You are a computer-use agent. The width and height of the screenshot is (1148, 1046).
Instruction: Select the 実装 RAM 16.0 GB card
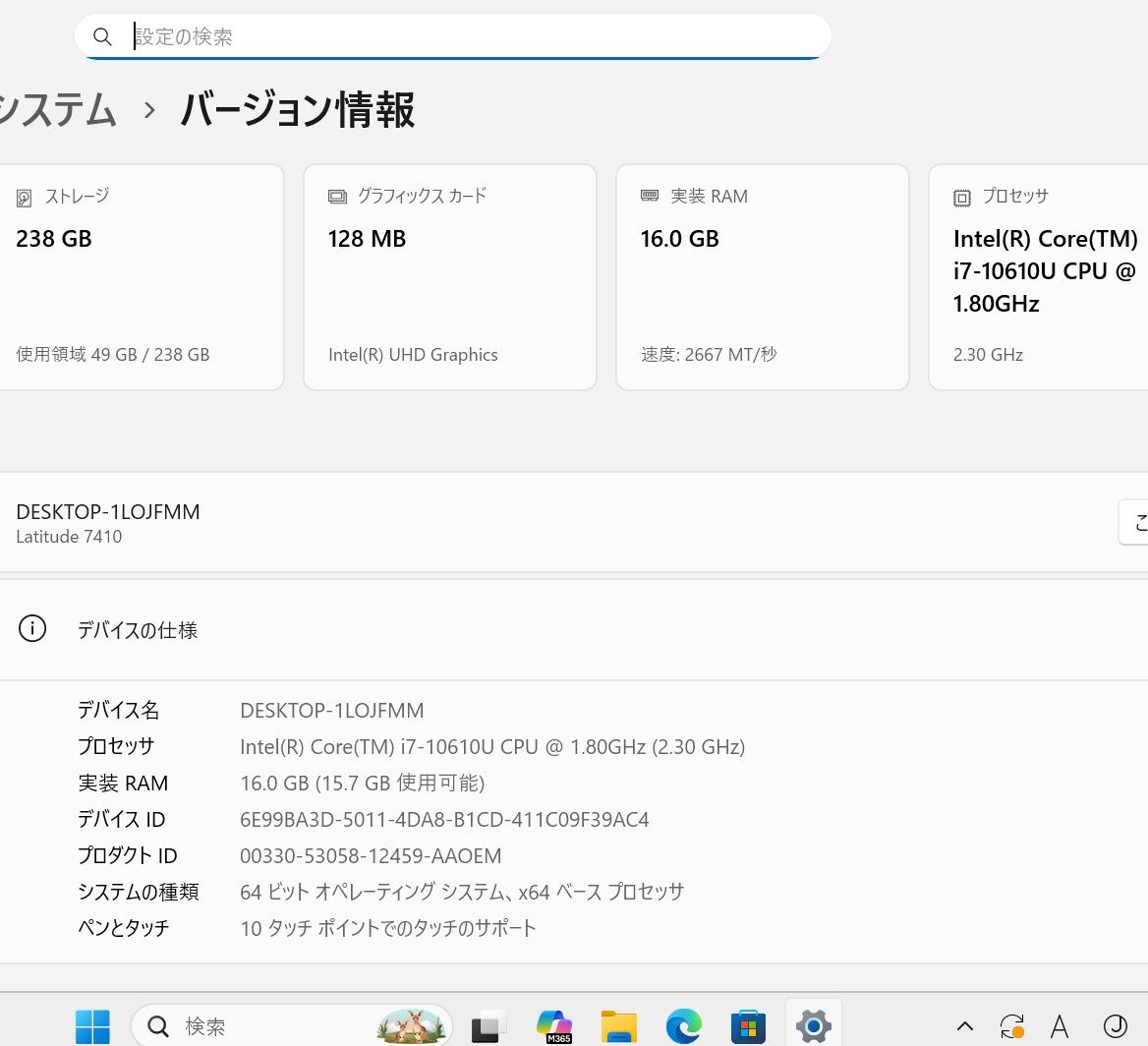[762, 276]
